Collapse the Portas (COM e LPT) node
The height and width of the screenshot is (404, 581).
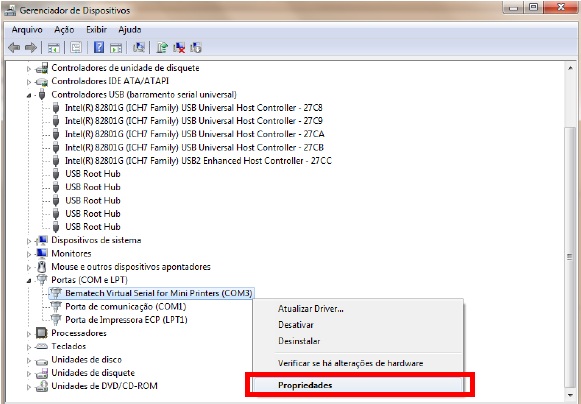click(29, 281)
